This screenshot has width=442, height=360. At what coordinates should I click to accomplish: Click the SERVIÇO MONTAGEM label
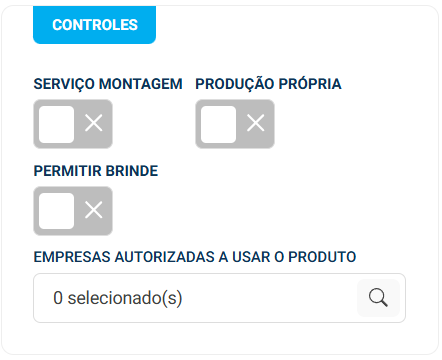tap(108, 84)
